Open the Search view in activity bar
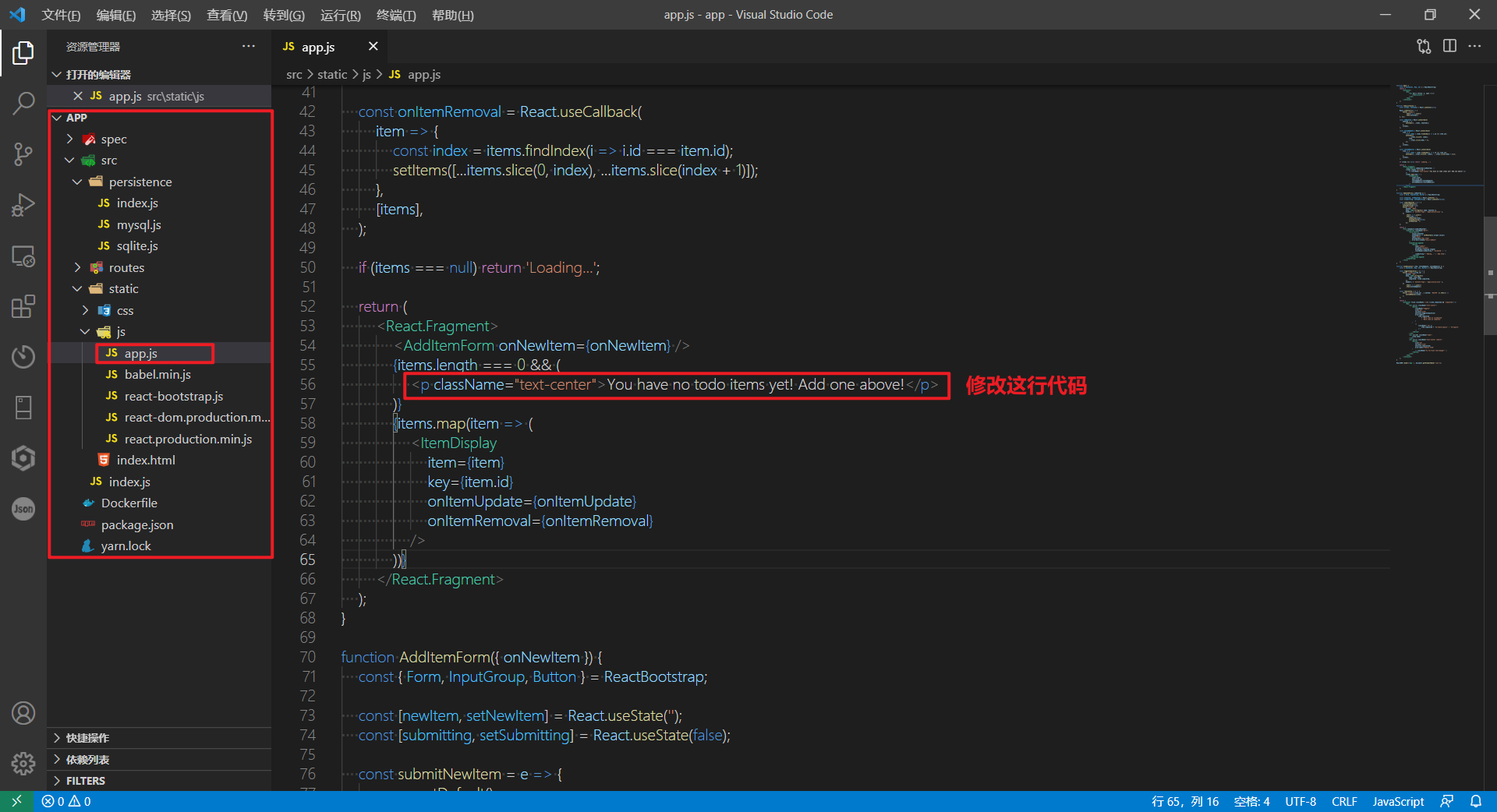This screenshot has width=1497, height=812. tap(23, 103)
